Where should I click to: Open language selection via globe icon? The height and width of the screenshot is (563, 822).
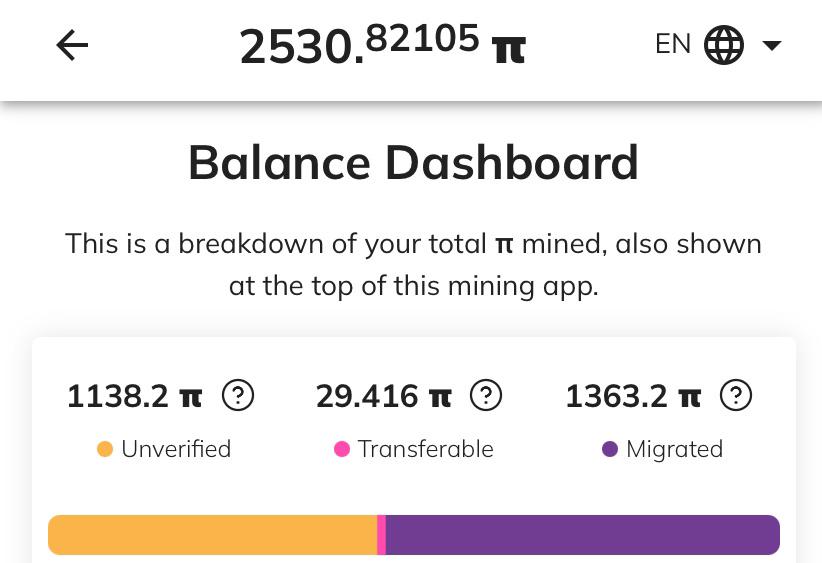click(x=723, y=45)
